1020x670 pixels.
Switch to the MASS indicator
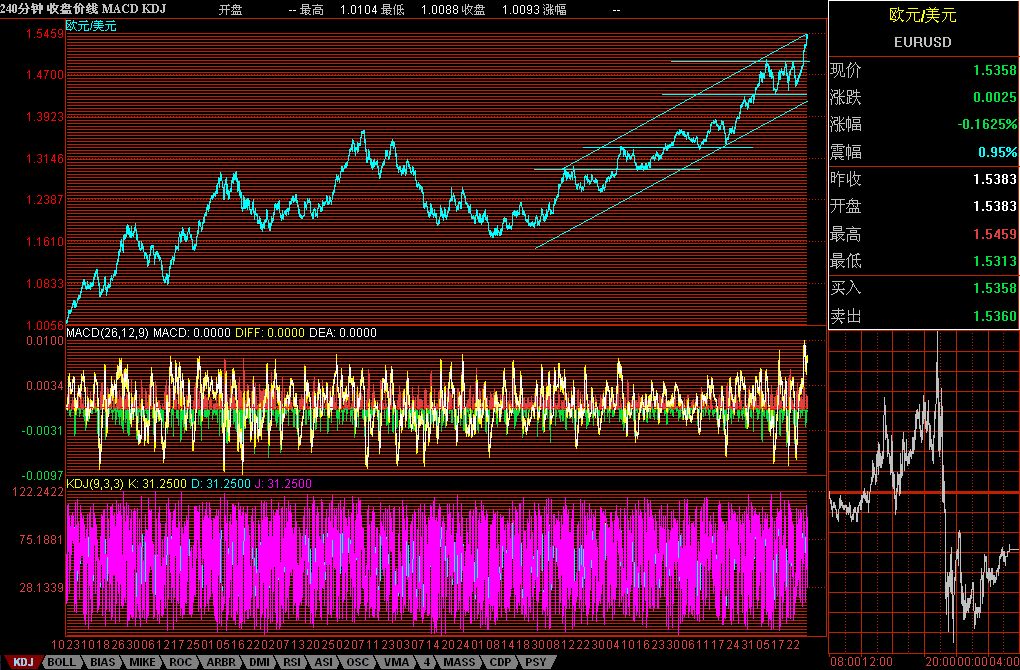click(x=457, y=662)
